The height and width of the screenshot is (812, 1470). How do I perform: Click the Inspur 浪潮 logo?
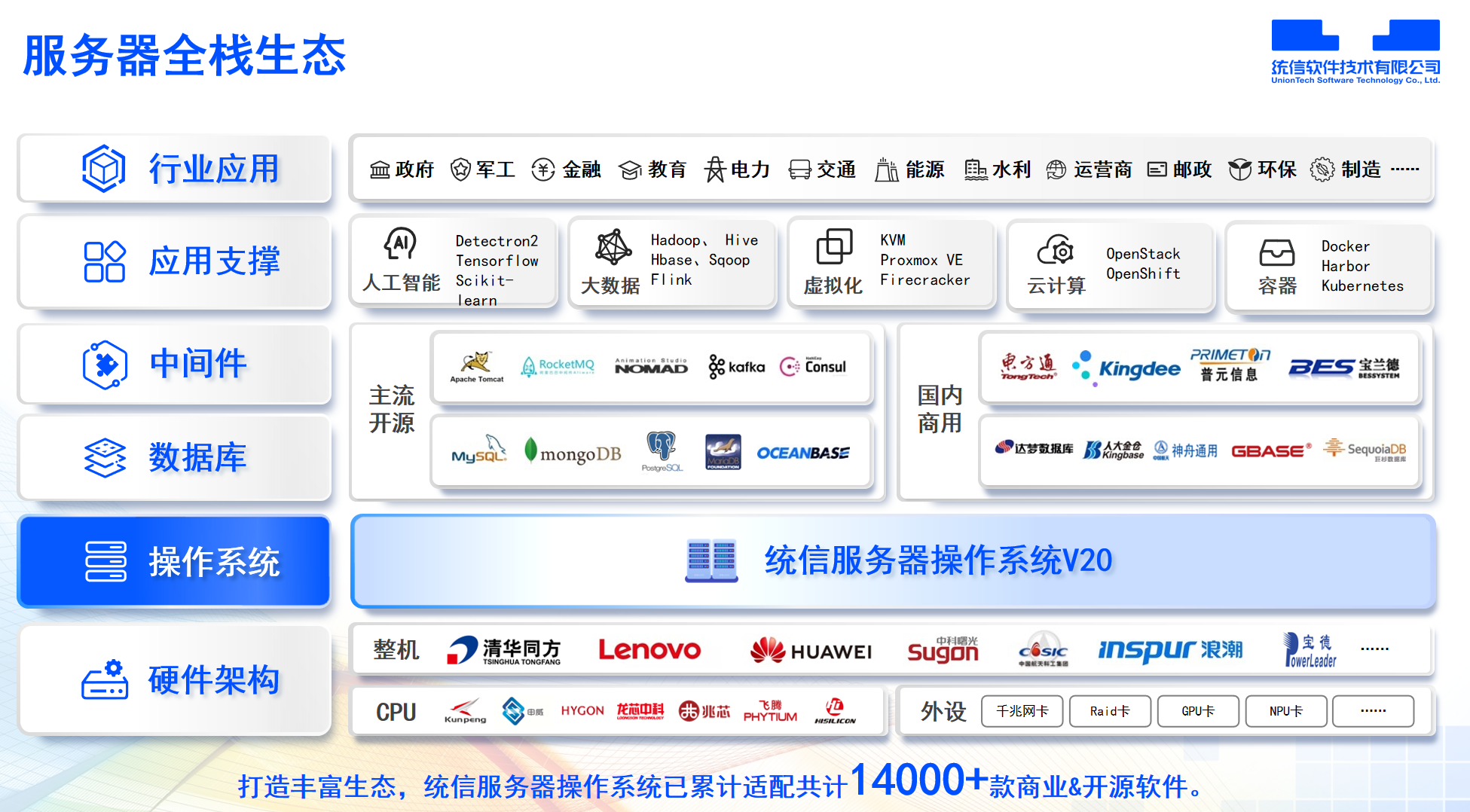click(1170, 649)
